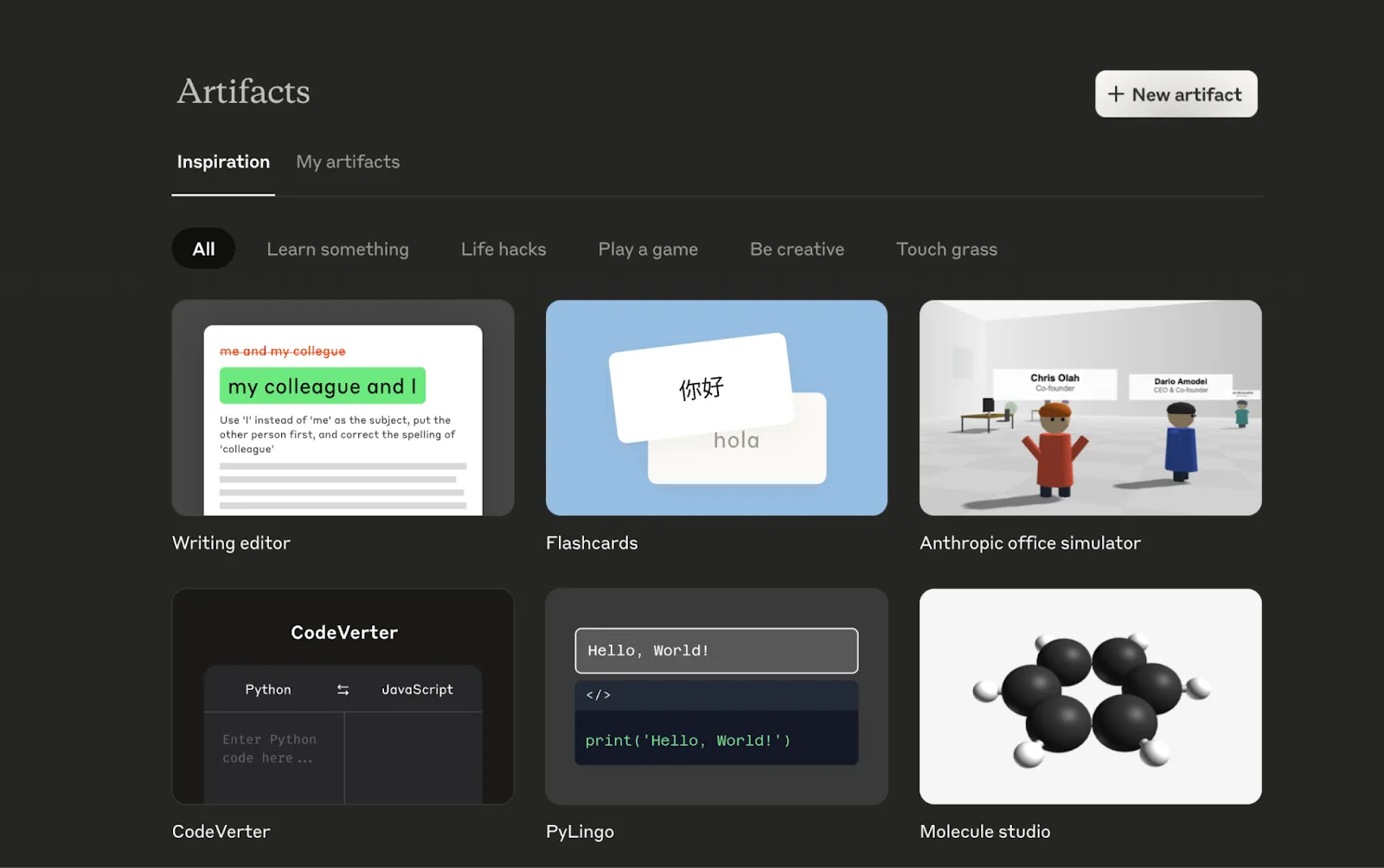Screen dimensions: 1384x868
Task: Open the Molecule studio thumbnail
Action: point(1090,697)
